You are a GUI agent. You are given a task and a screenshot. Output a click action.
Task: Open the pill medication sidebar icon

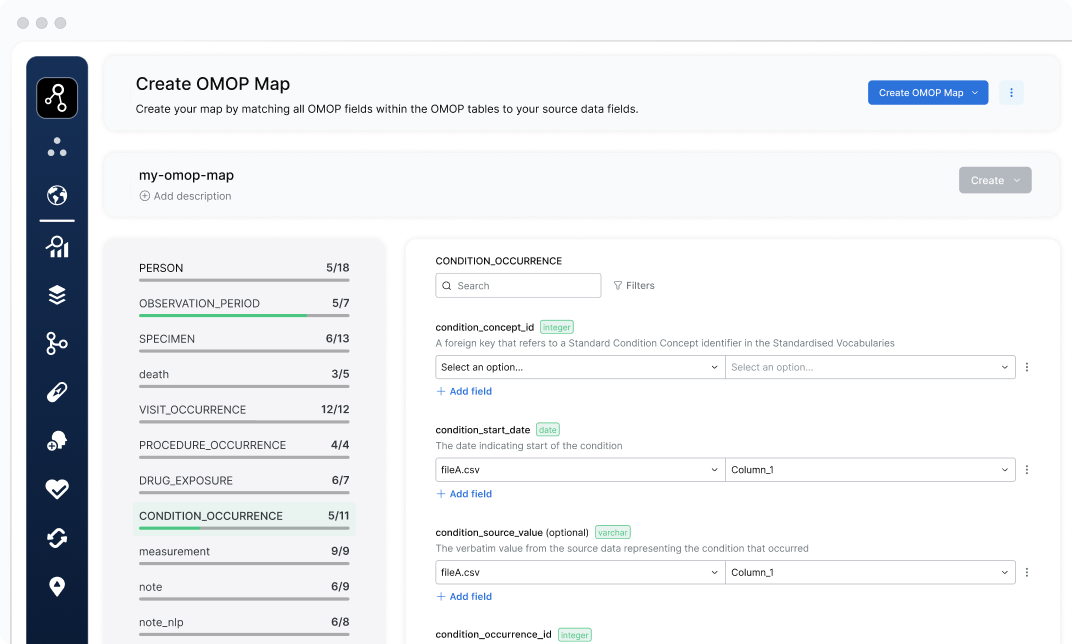[x=57, y=392]
